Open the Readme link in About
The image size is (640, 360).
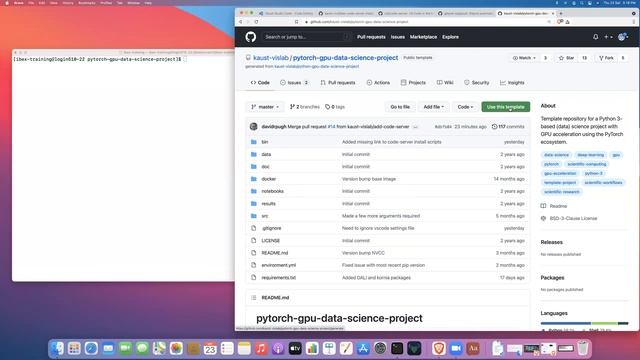[x=558, y=206]
